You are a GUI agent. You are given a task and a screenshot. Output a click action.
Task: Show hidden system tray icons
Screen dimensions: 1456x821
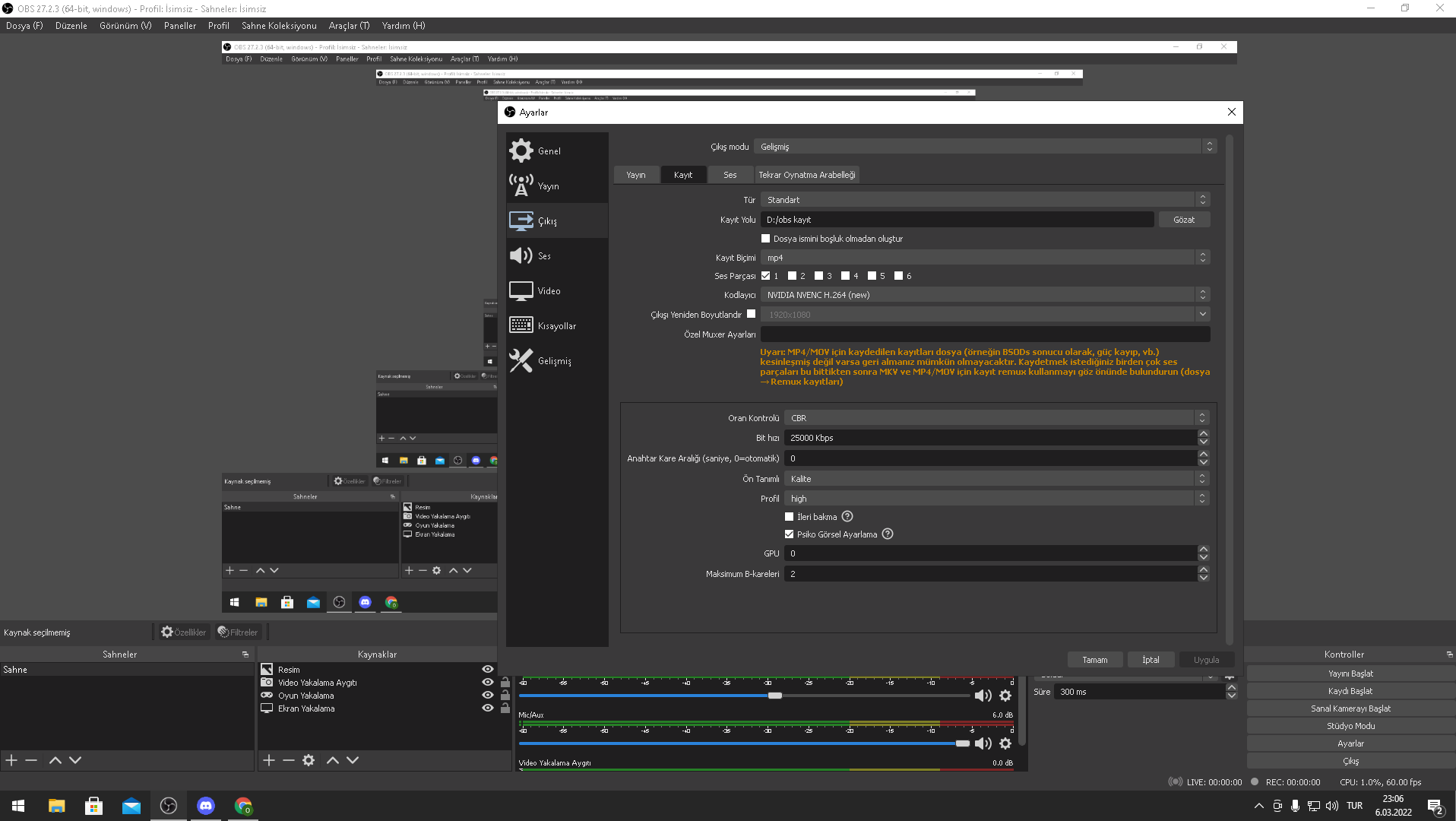1259,805
